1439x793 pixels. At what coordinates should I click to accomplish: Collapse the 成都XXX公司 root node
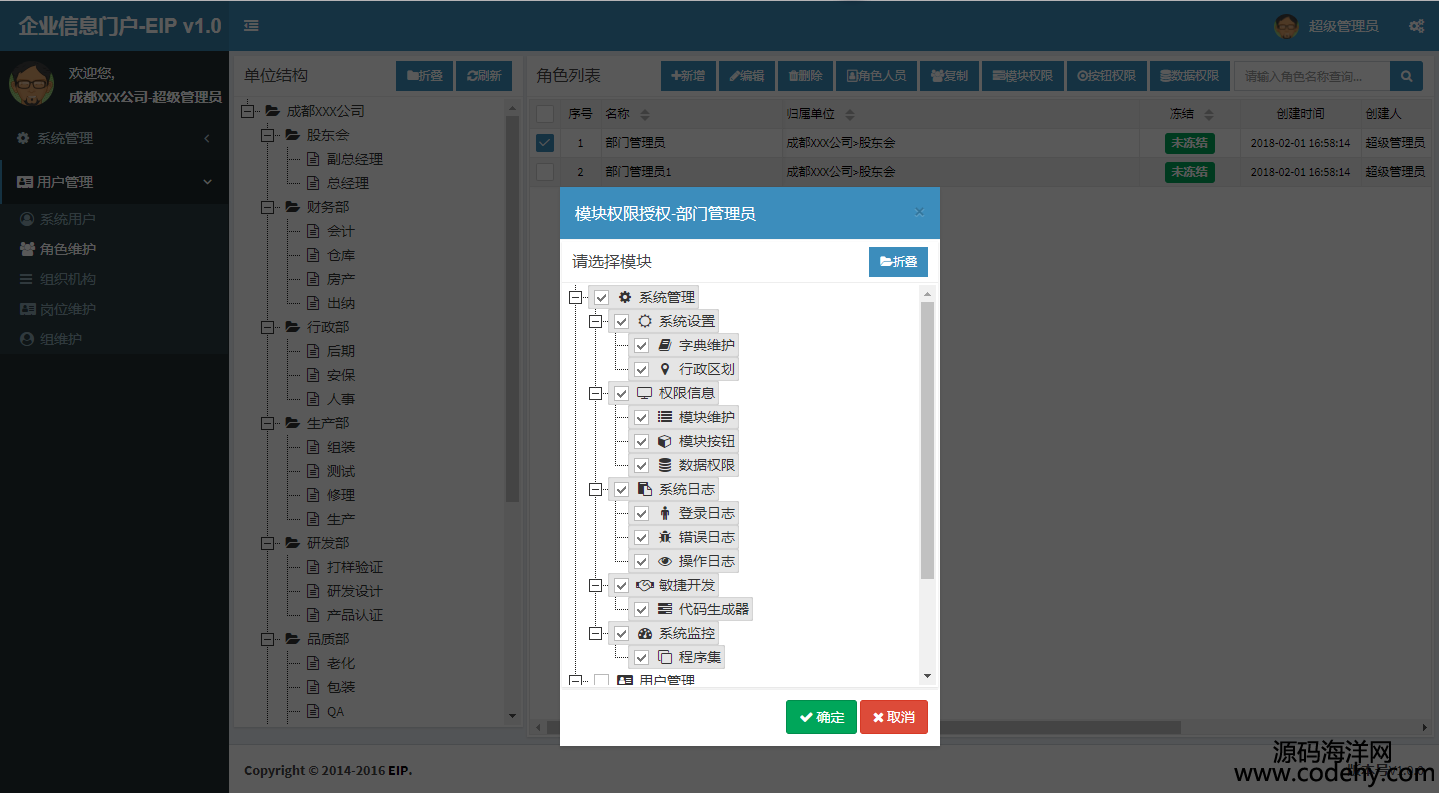pos(247,111)
